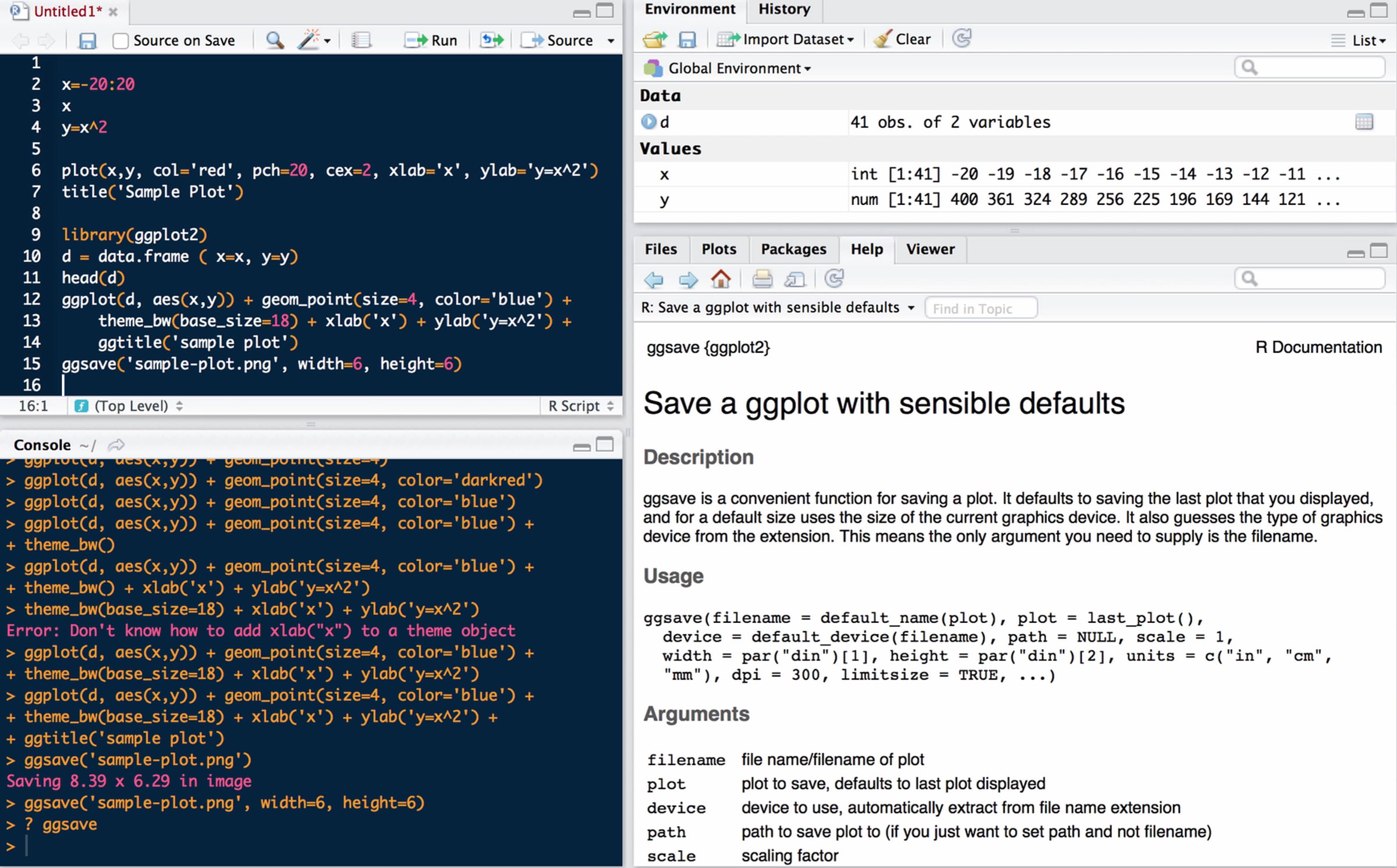Switch to the Files tab
Image resolution: width=1397 pixels, height=868 pixels.
[x=661, y=249]
